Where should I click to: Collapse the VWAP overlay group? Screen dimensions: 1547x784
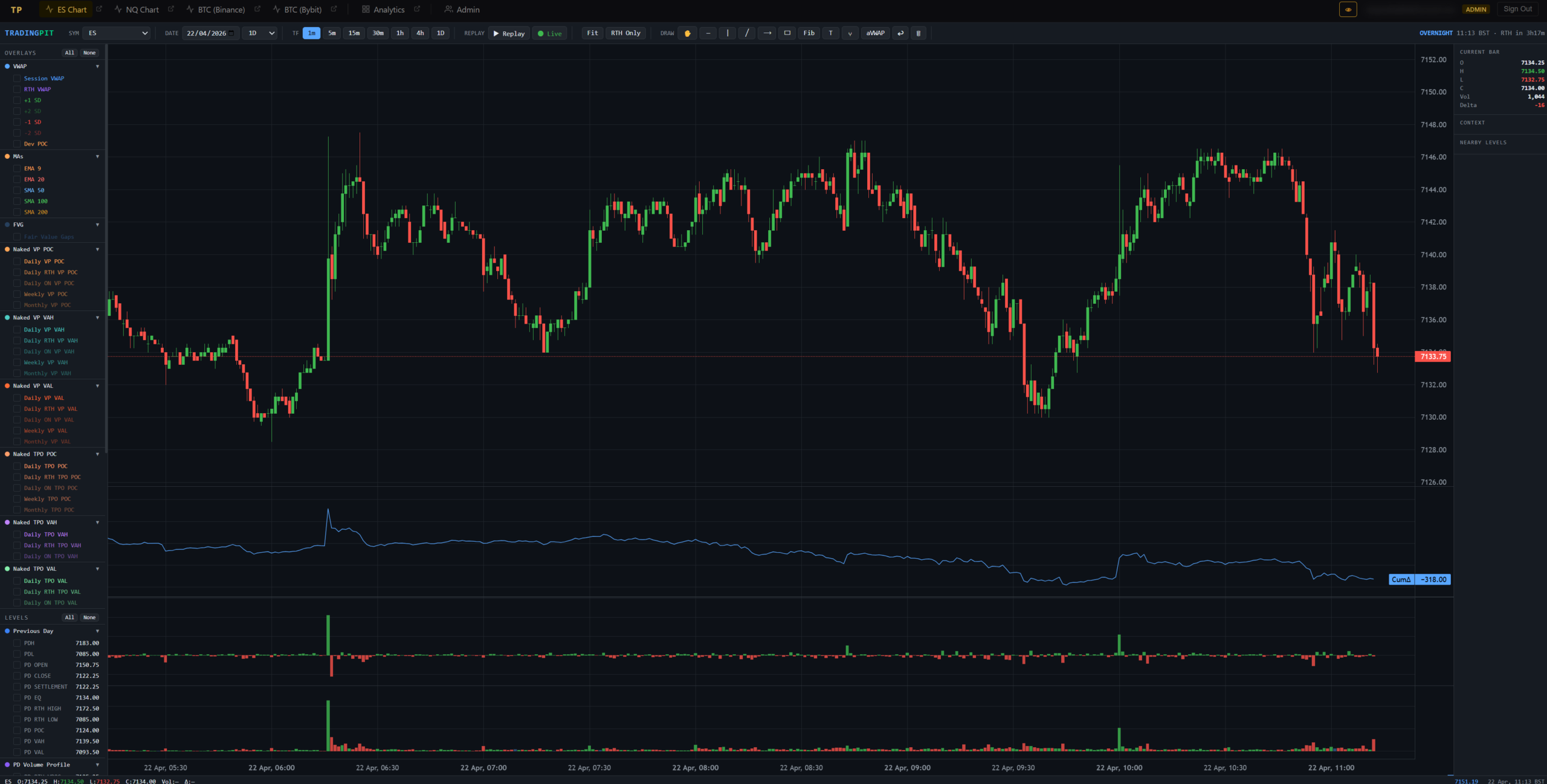tap(97, 66)
